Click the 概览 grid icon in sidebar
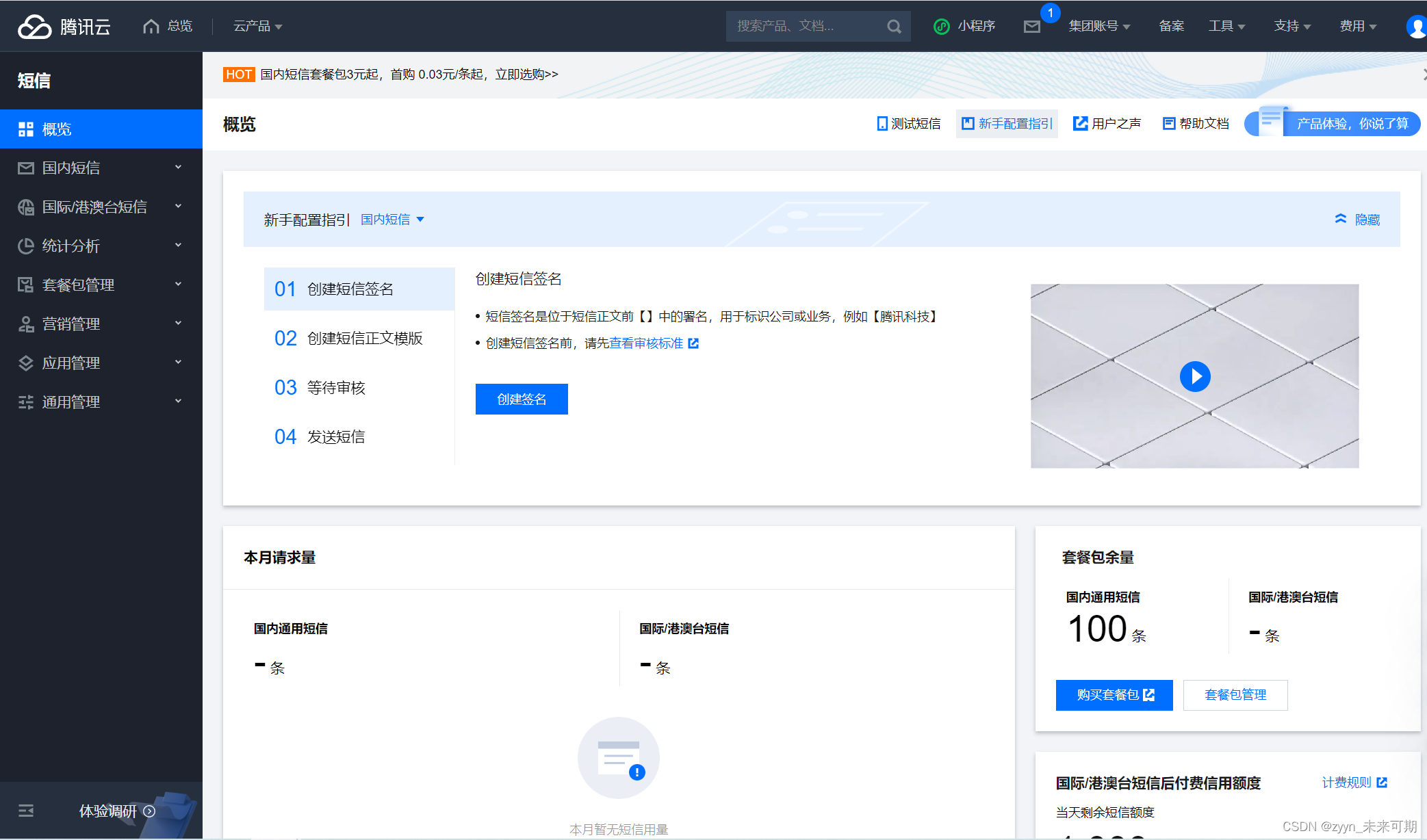This screenshot has width=1427, height=840. tap(26, 129)
